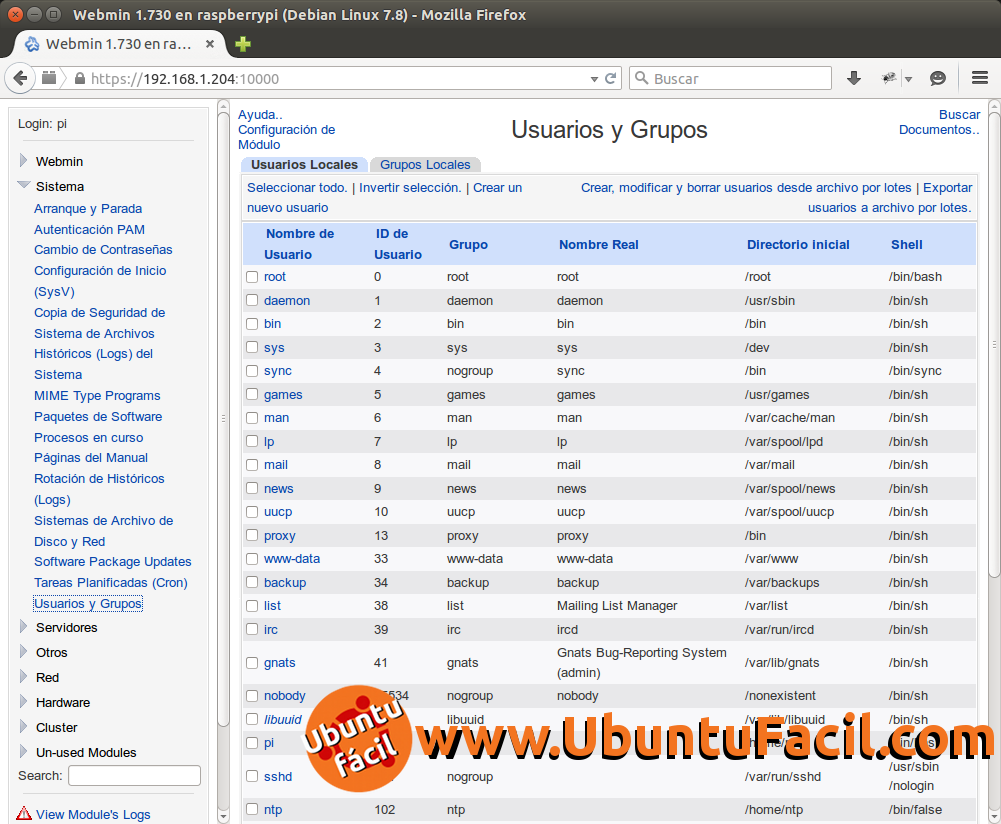Open the Firefox hamburger menu
The width and height of the screenshot is (1001, 824).
980,78
